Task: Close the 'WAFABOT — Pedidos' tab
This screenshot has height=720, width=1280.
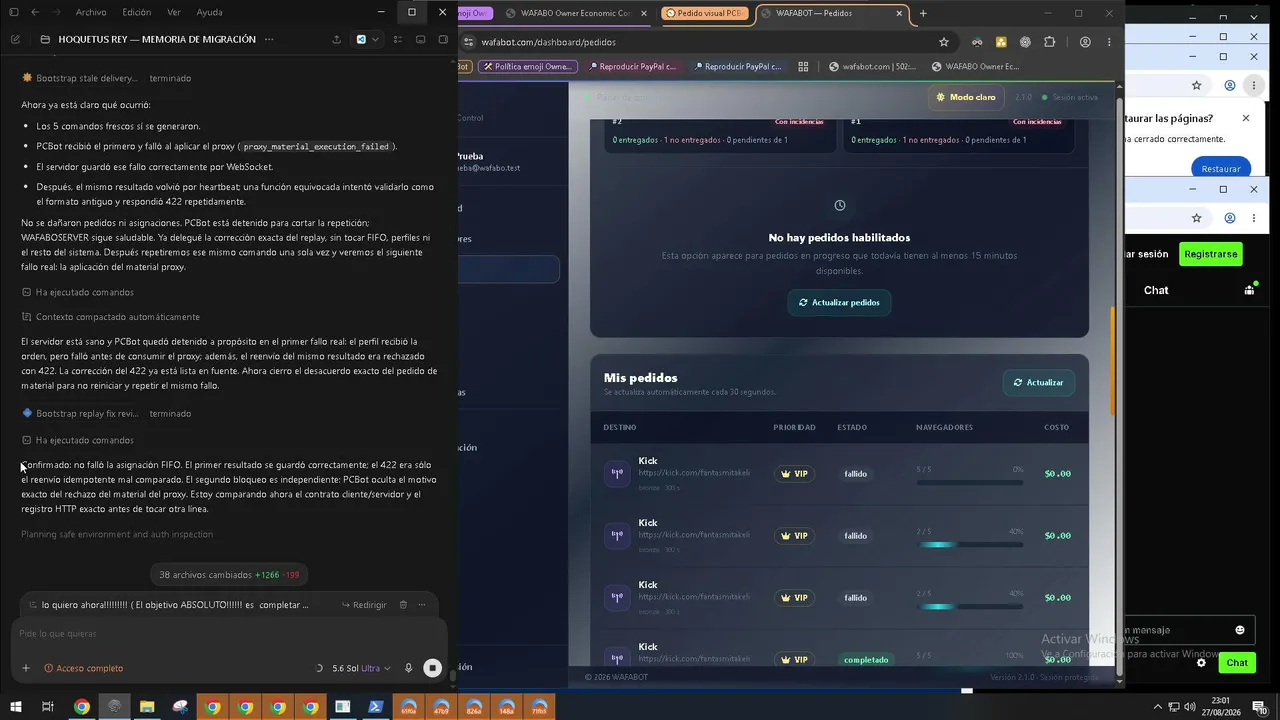Action: pyautogui.click(x=900, y=14)
